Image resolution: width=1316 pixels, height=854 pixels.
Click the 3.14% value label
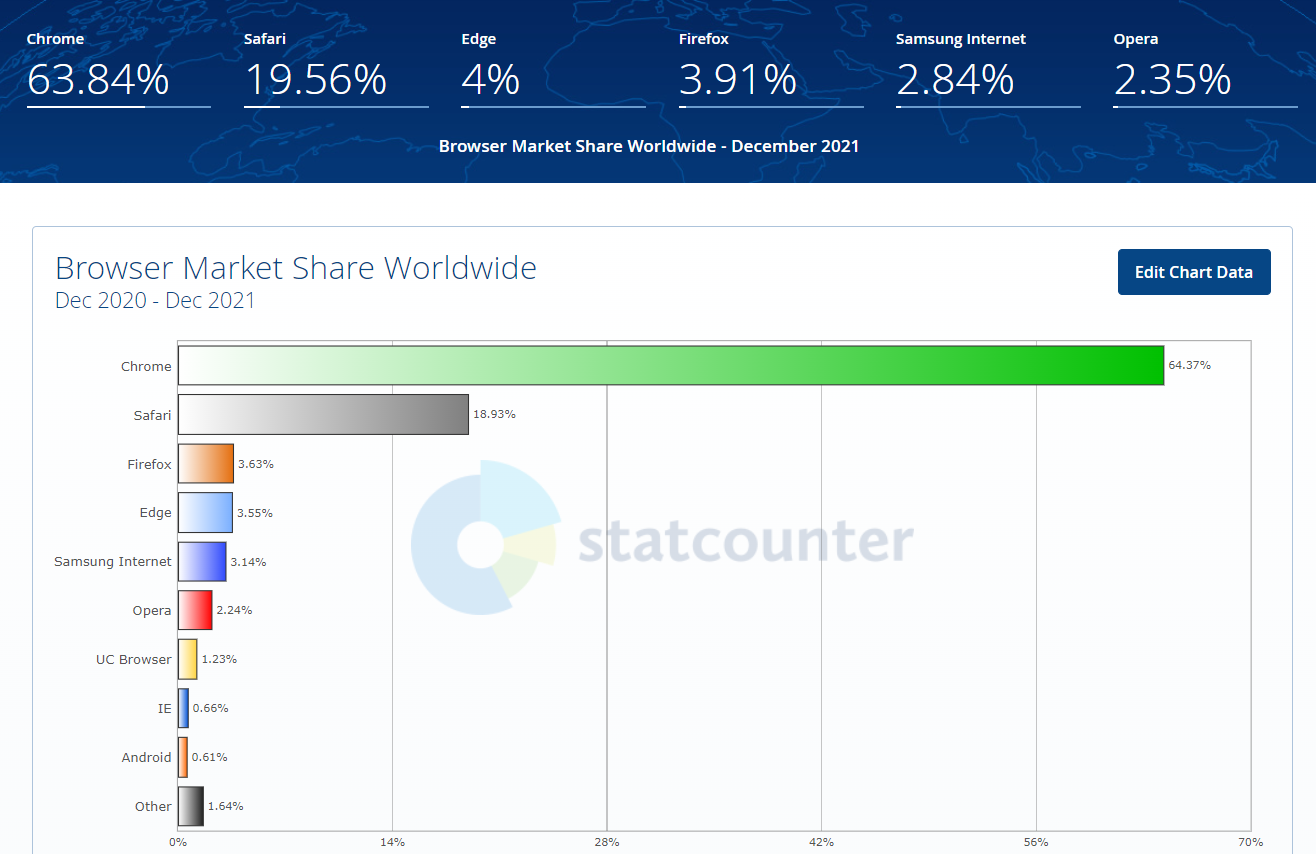pos(248,562)
